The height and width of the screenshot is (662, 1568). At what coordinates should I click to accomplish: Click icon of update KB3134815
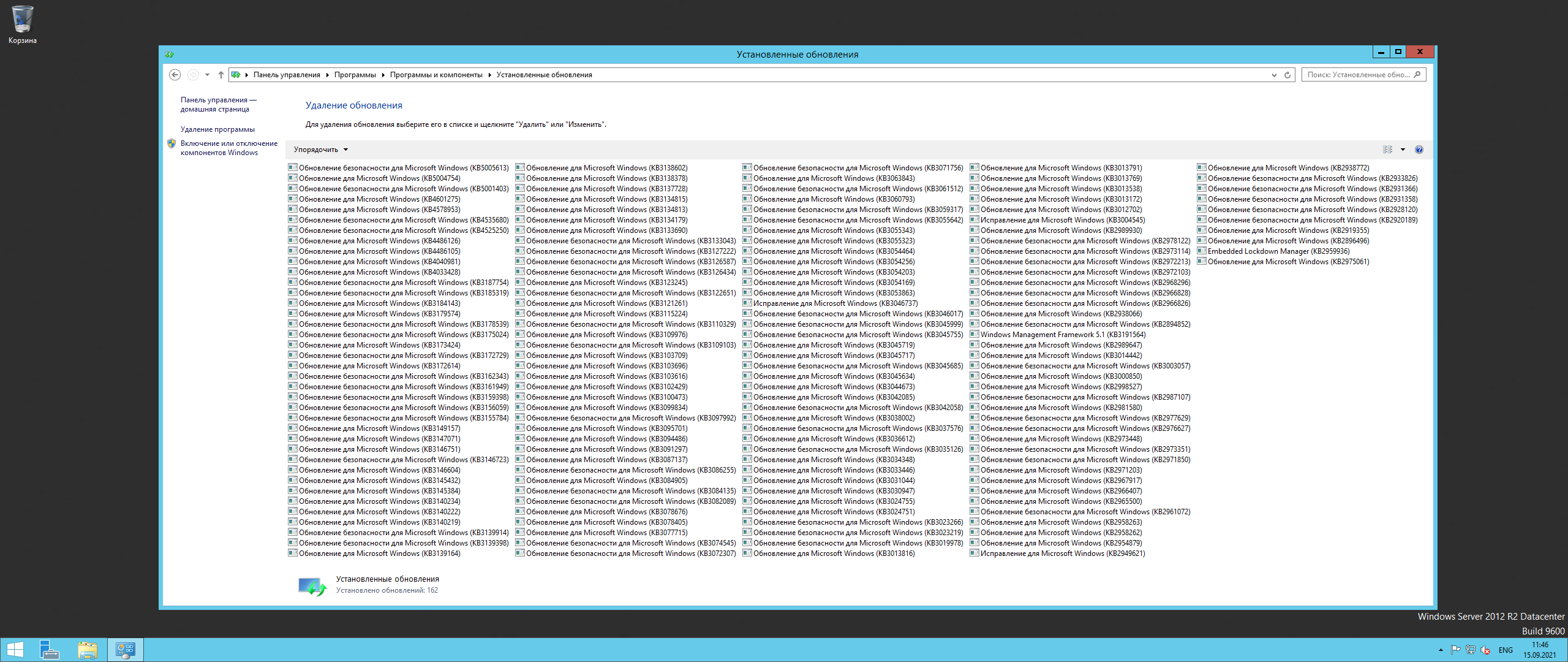click(x=520, y=199)
